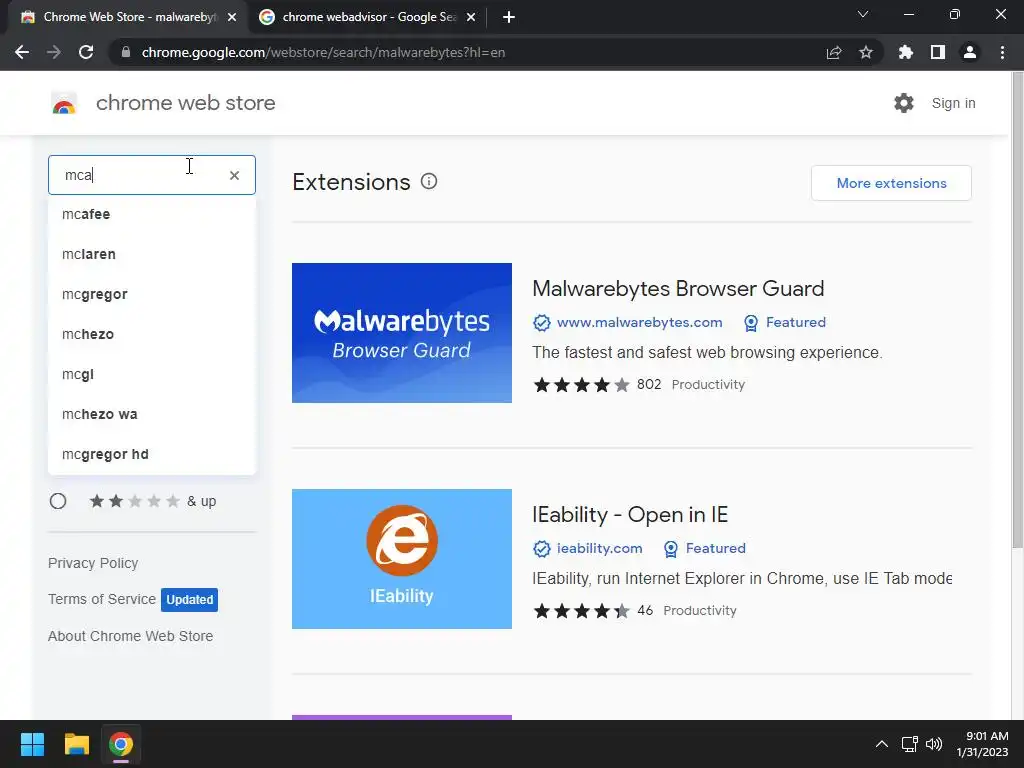Choose the 'mcgl' search suggestion
The image size is (1024, 768).
coord(152,374)
